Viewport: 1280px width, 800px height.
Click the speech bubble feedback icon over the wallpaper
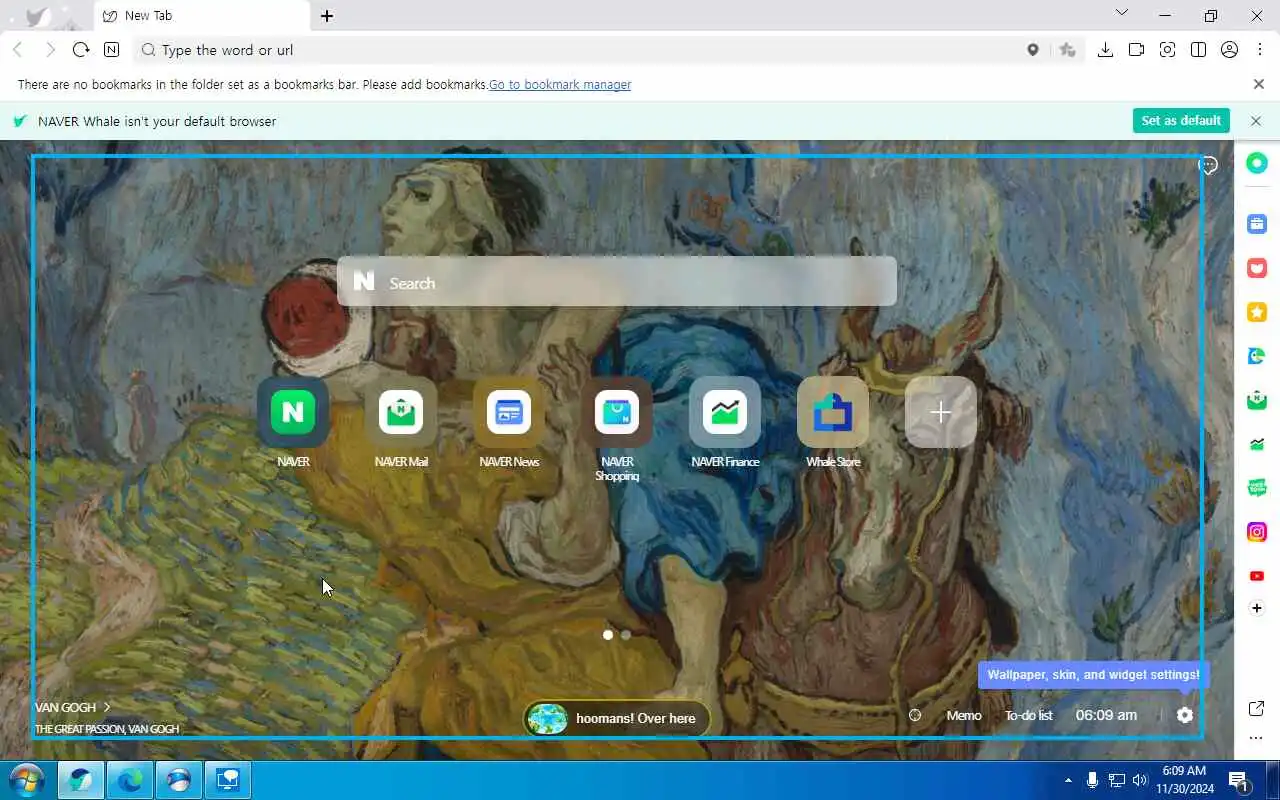click(x=1208, y=165)
